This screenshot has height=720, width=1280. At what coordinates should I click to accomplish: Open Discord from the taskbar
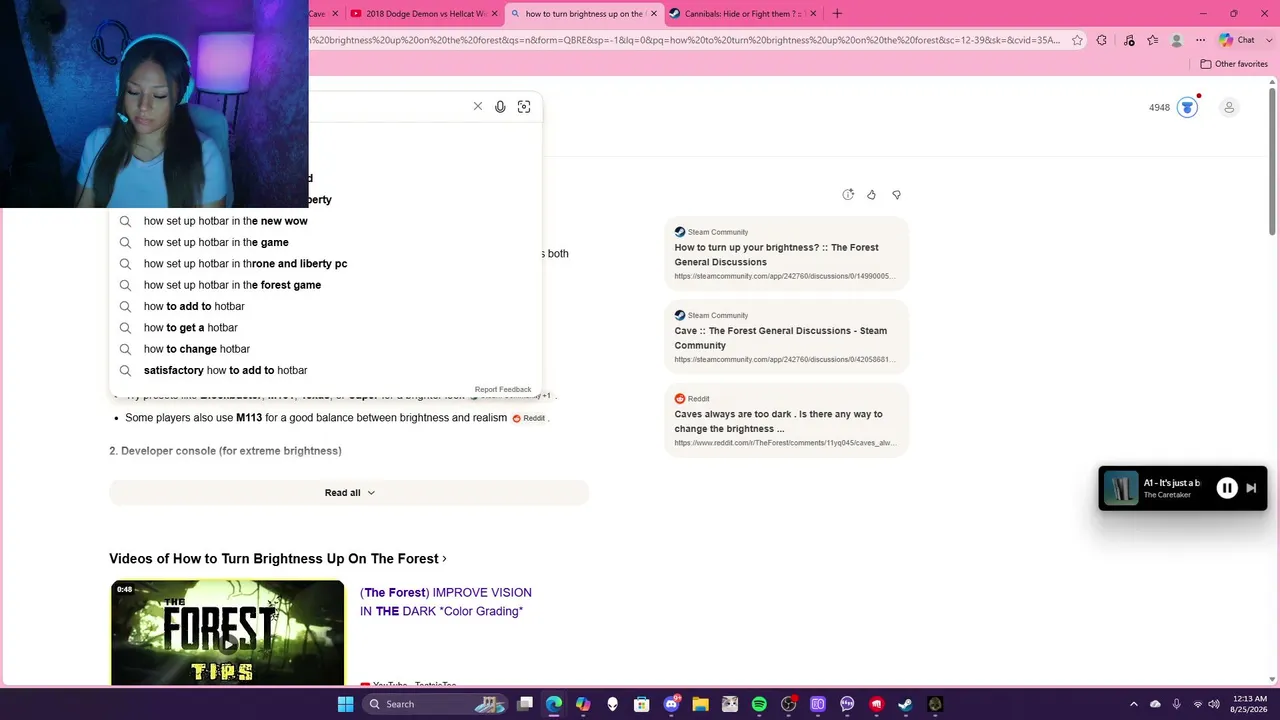(671, 704)
